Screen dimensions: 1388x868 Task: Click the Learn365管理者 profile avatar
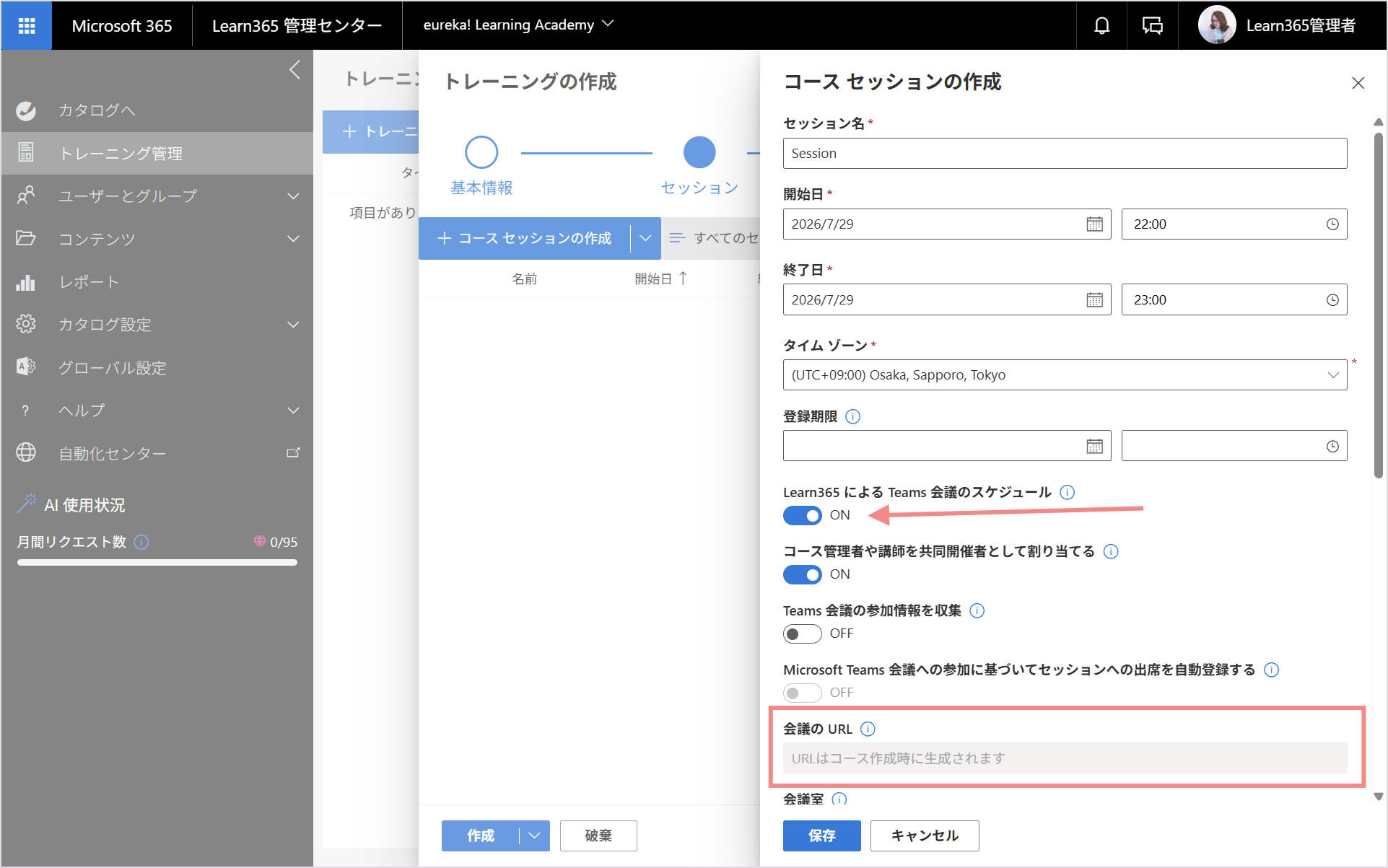pos(1216,26)
